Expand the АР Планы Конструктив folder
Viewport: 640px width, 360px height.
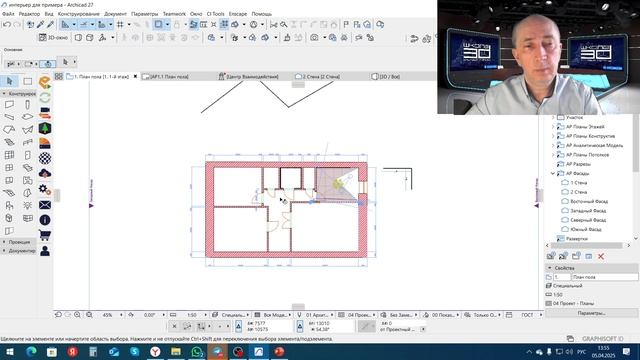pyautogui.click(x=553, y=136)
